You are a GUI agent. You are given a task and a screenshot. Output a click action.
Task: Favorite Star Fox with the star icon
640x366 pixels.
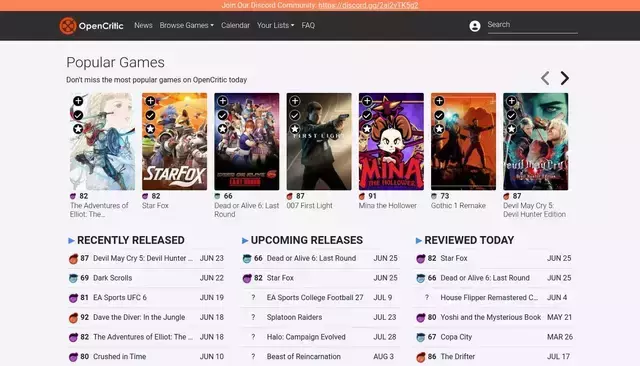(150, 129)
